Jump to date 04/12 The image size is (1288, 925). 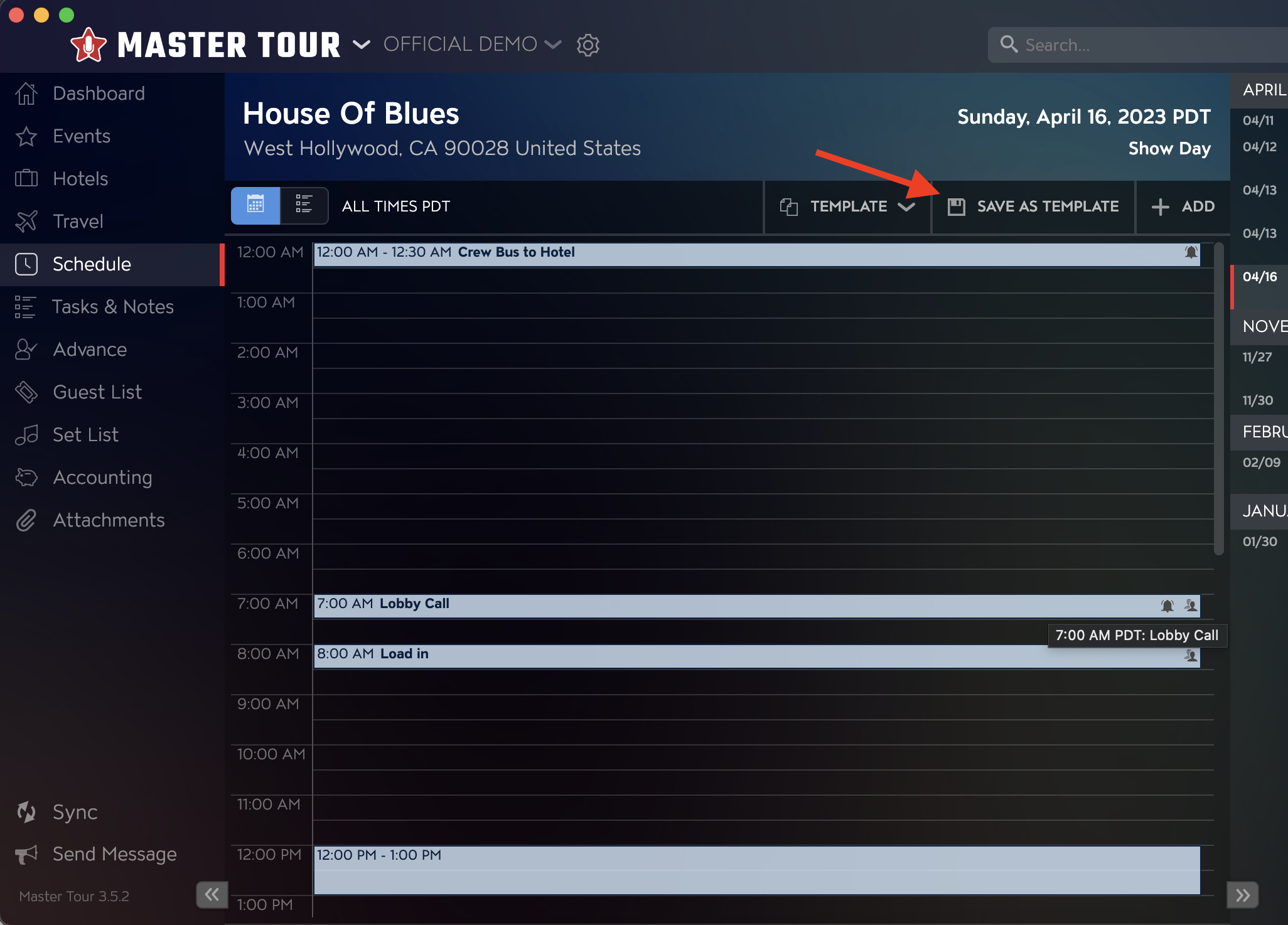(x=1259, y=147)
